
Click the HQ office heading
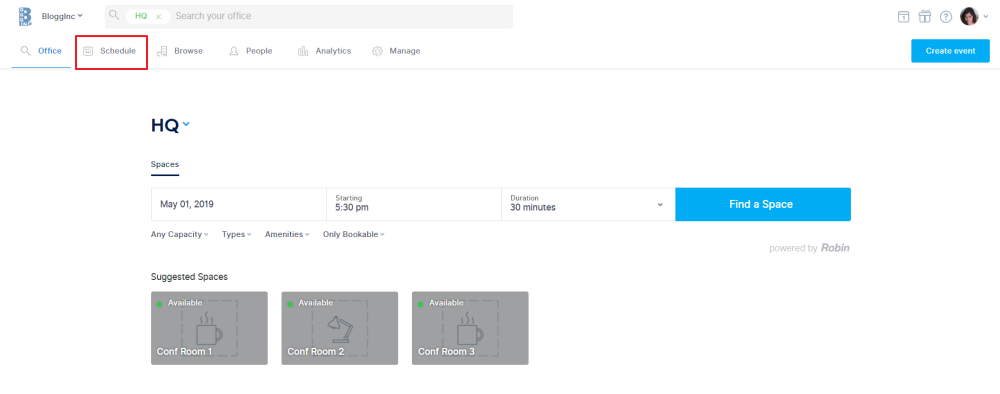tap(165, 126)
